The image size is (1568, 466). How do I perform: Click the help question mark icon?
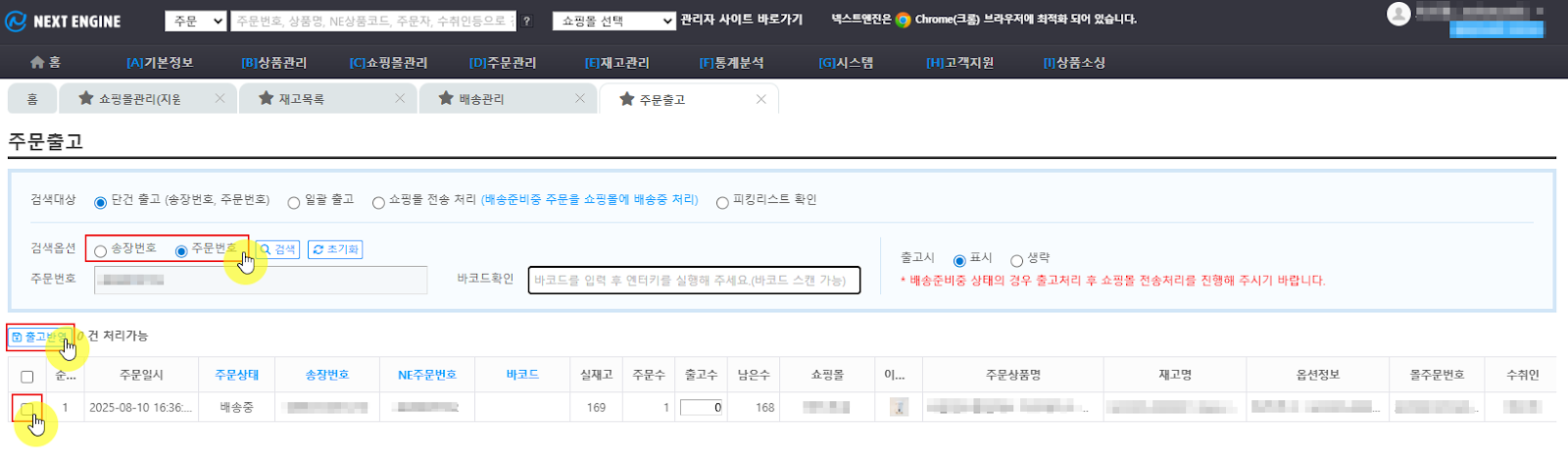[x=527, y=21]
